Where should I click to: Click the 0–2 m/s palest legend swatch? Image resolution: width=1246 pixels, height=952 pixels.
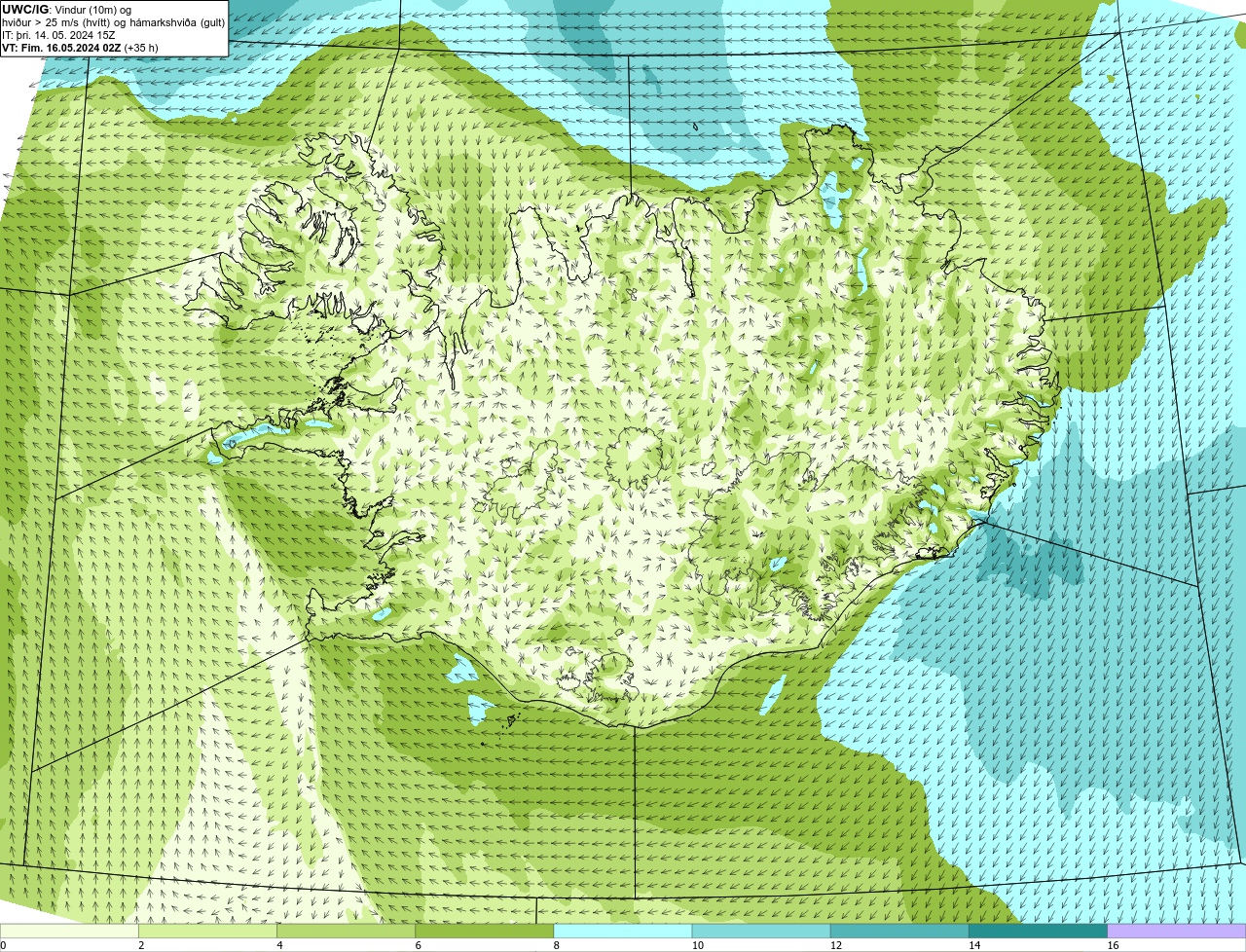(69, 932)
